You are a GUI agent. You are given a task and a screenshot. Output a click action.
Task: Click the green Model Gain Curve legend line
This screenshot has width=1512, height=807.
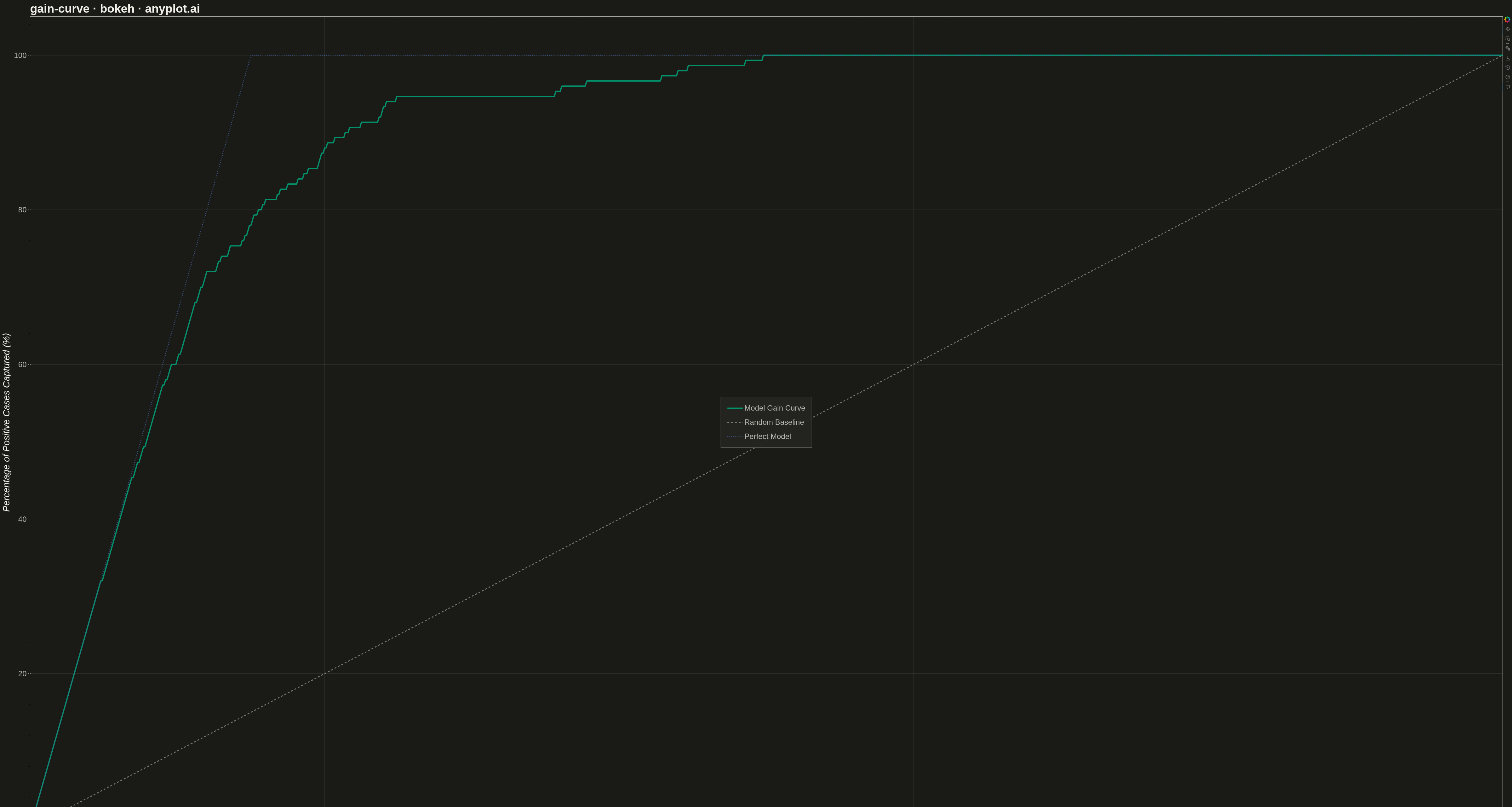coord(735,408)
